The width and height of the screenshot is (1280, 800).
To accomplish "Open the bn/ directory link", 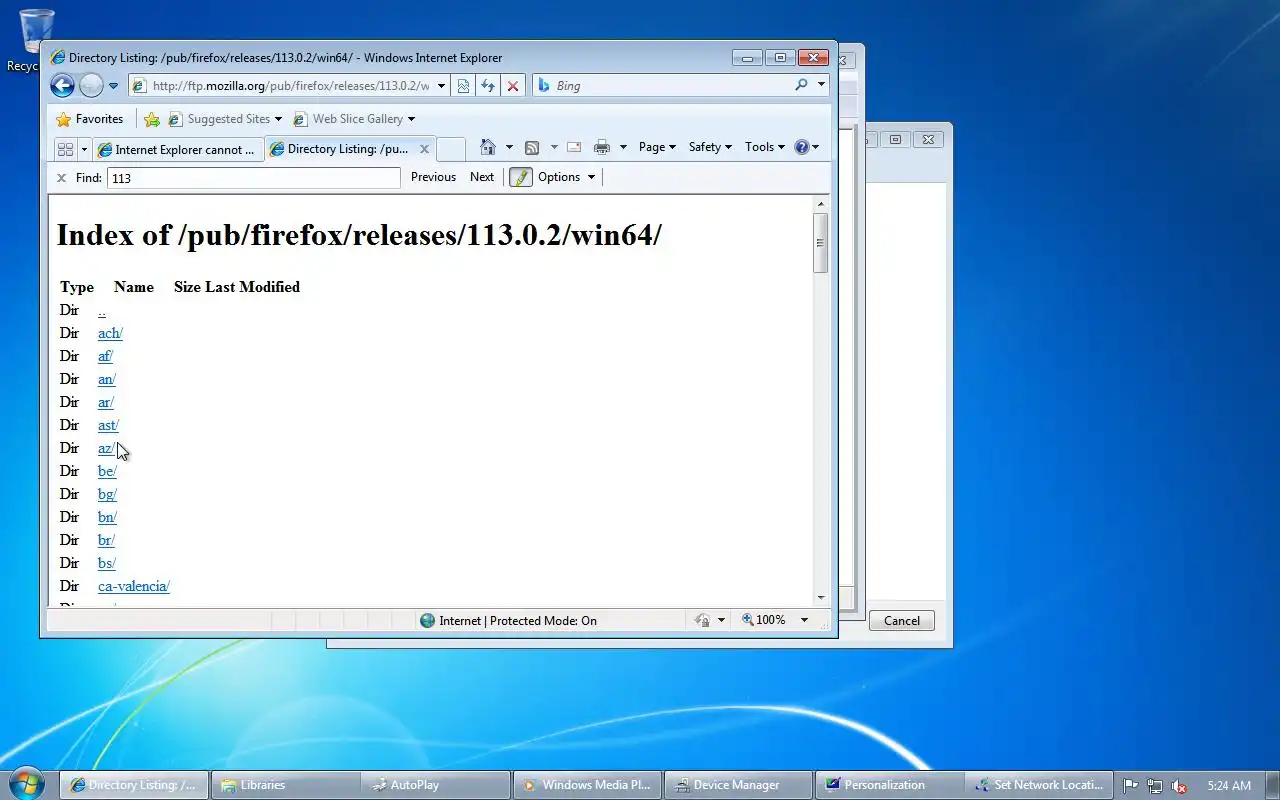I will click(107, 517).
